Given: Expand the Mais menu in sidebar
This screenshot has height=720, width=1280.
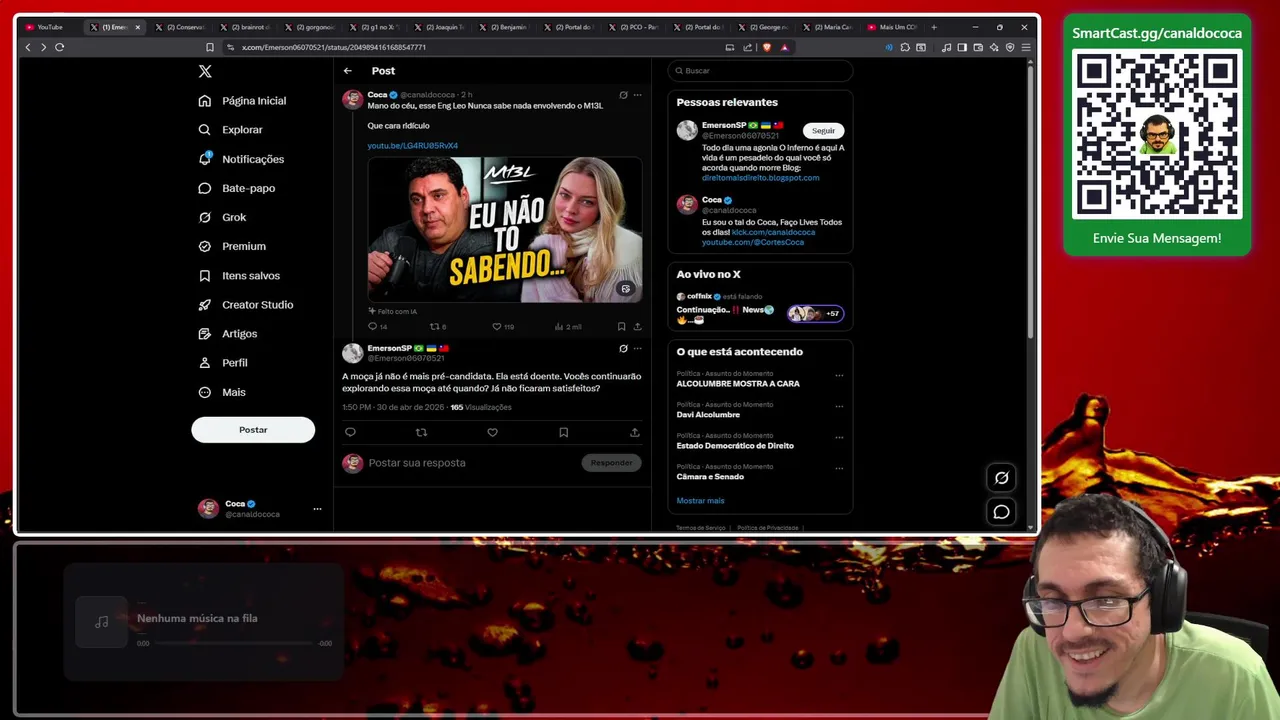Looking at the screenshot, I should pos(221,392).
